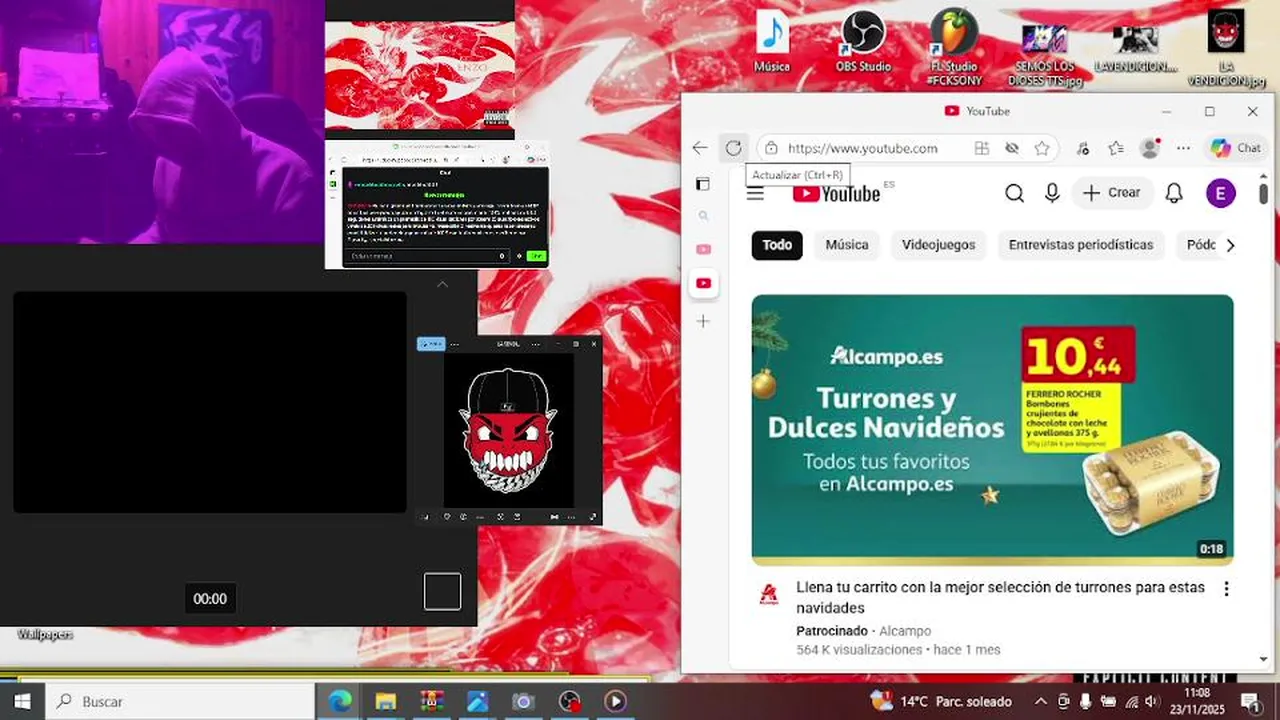Collapse the panel with the up chevron
This screenshot has height=720, width=1280.
pyautogui.click(x=442, y=284)
